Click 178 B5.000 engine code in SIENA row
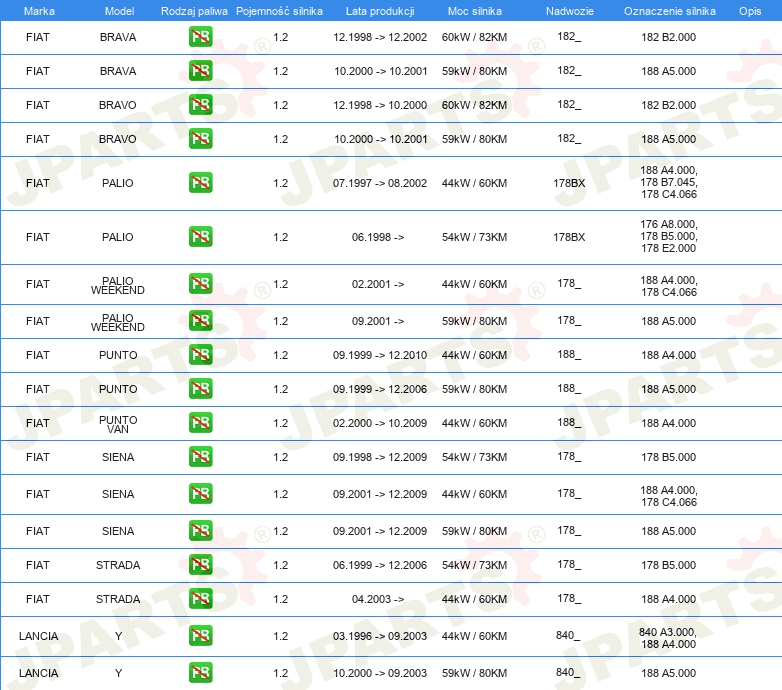782x690 pixels. point(668,457)
